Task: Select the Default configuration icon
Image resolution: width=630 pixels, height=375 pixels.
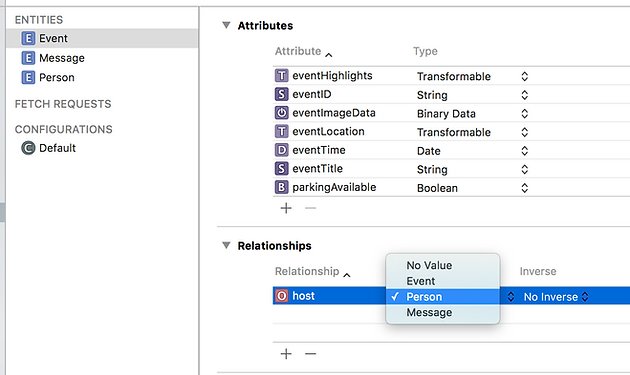Action: point(28,148)
